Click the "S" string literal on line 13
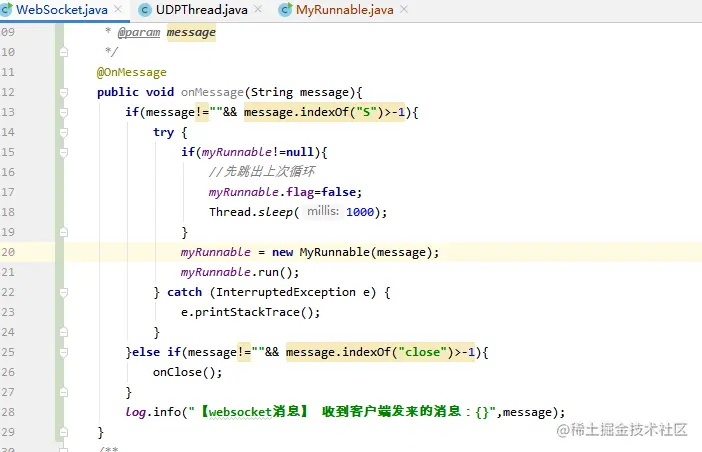 pyautogui.click(x=367, y=112)
